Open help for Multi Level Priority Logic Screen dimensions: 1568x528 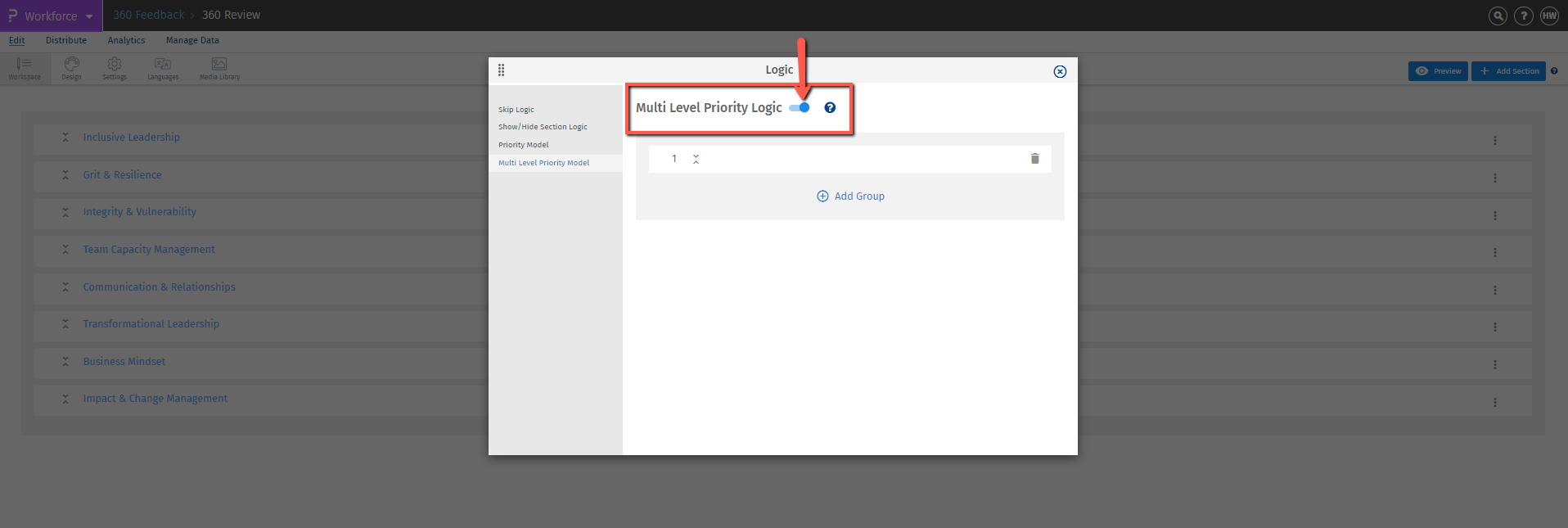click(x=830, y=107)
